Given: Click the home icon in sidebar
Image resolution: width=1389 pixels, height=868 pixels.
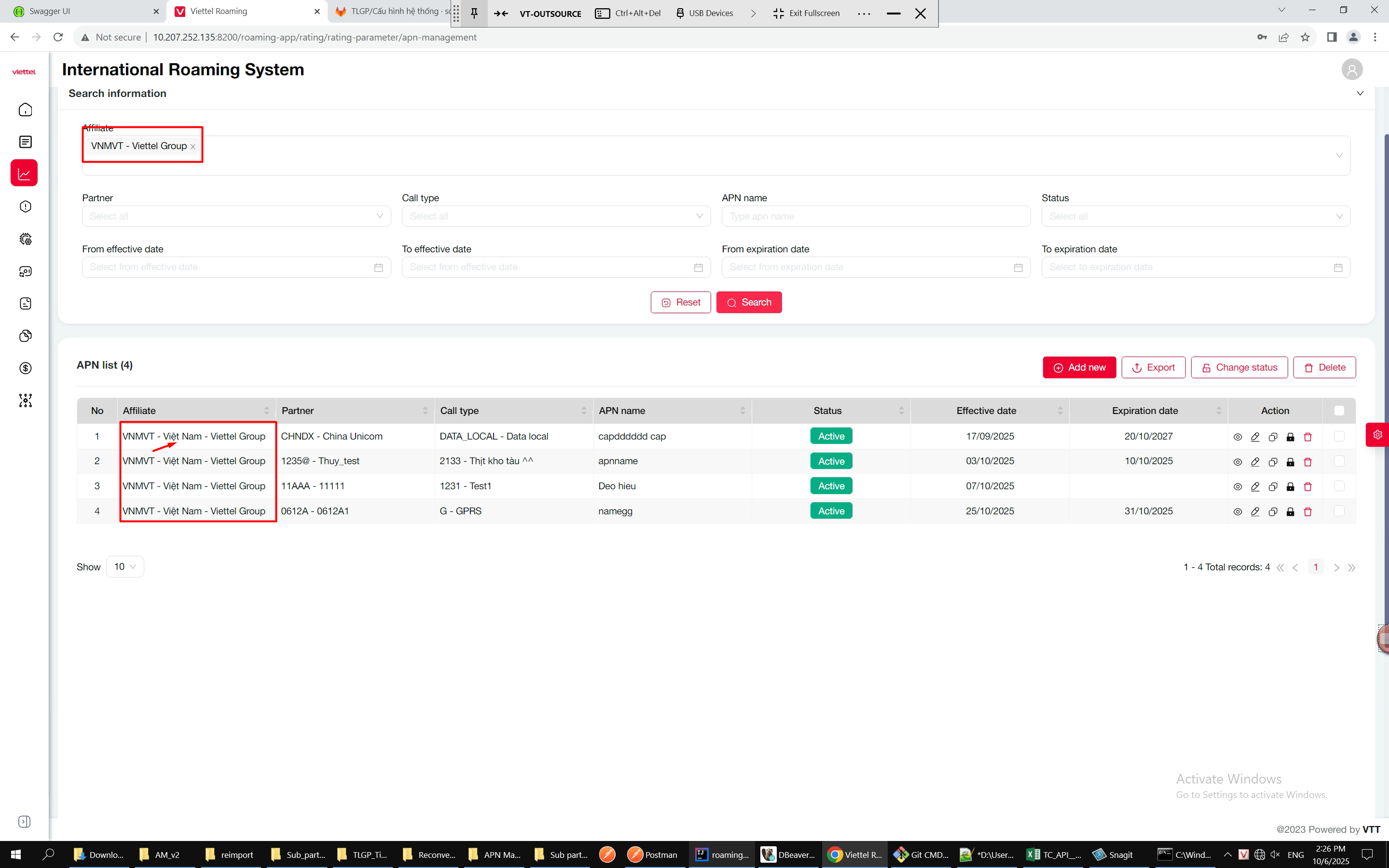Looking at the screenshot, I should tap(25, 110).
